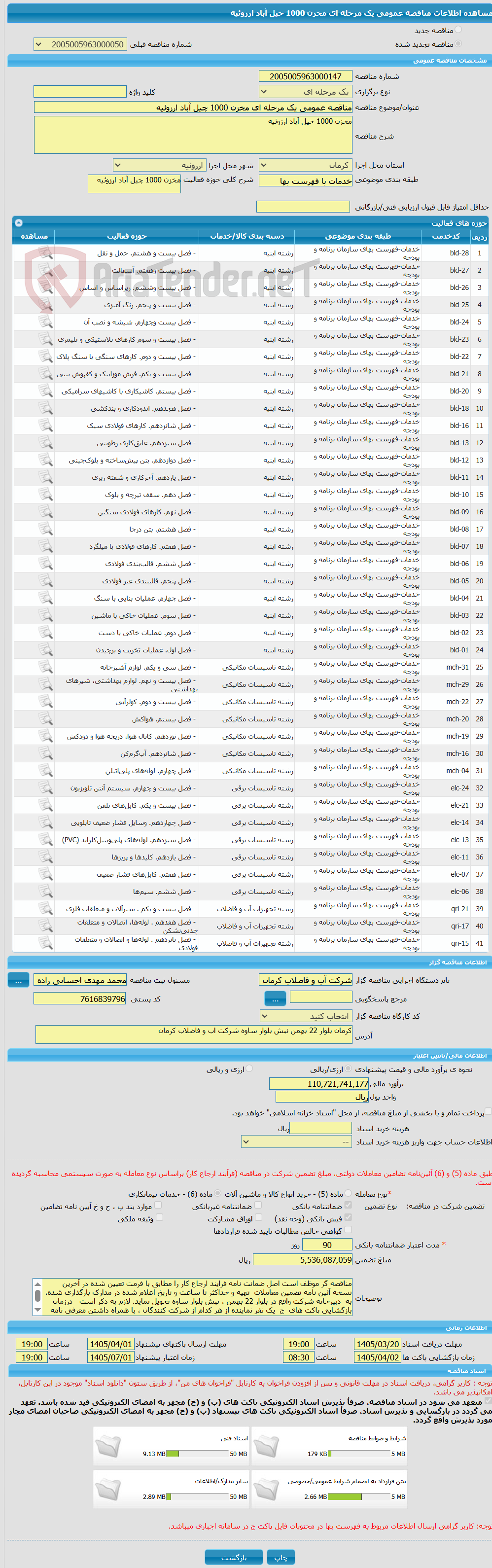Toggle ضمانتنامه بانکی checkbox
The width and height of the screenshot is (492, 1568).
pos(349,1205)
